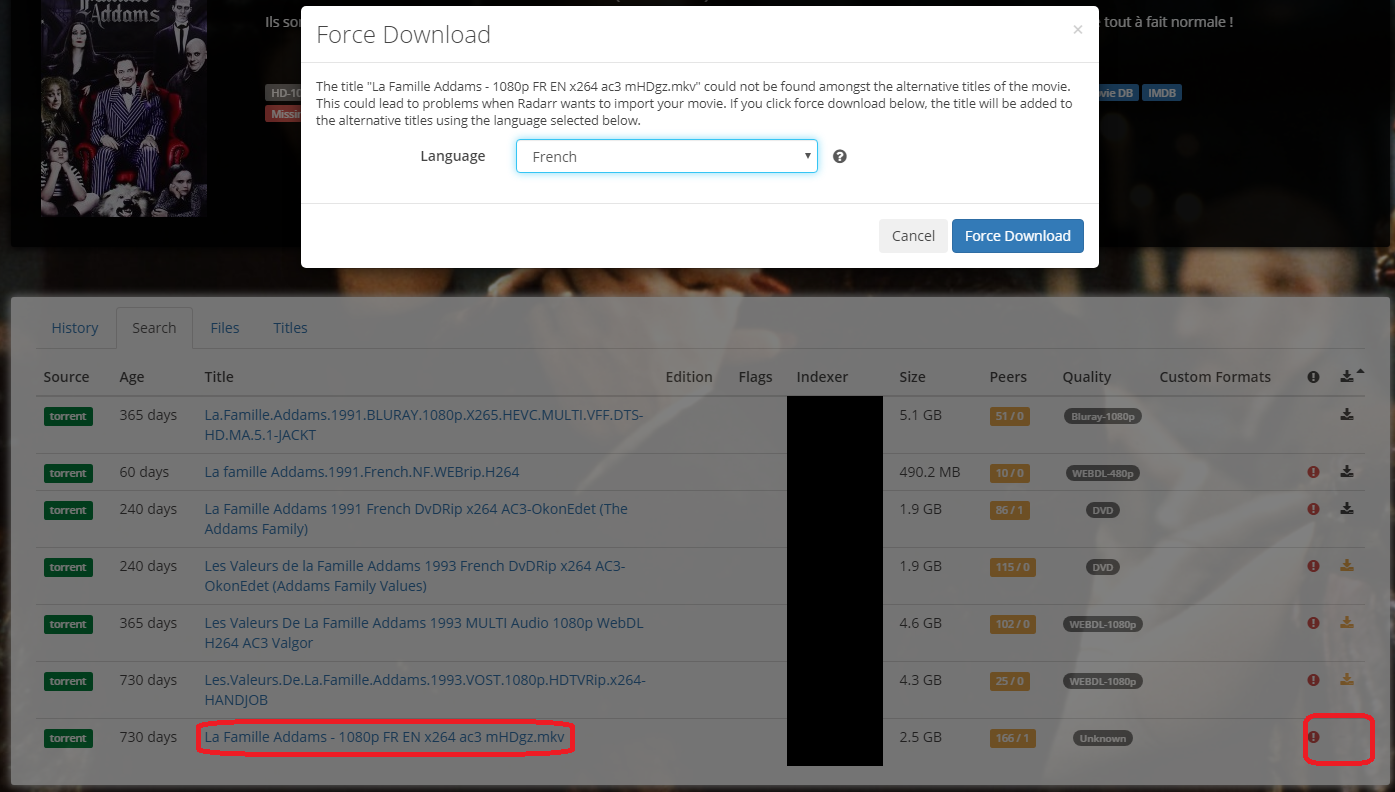The width and height of the screenshot is (1395, 792).
Task: Click the Custom Formats column header
Action: coord(1215,377)
